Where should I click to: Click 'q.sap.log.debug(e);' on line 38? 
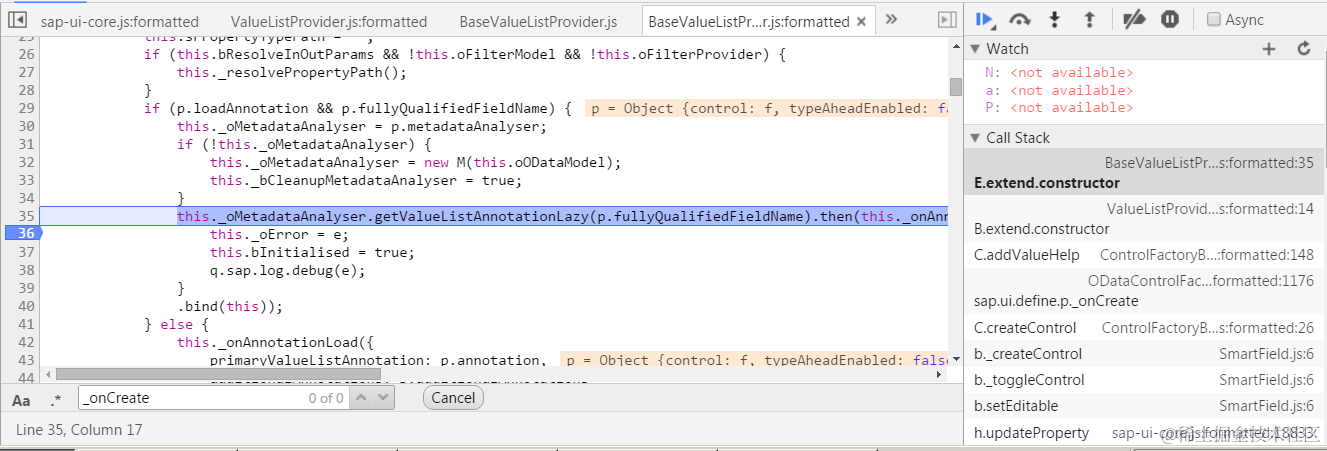(288, 270)
